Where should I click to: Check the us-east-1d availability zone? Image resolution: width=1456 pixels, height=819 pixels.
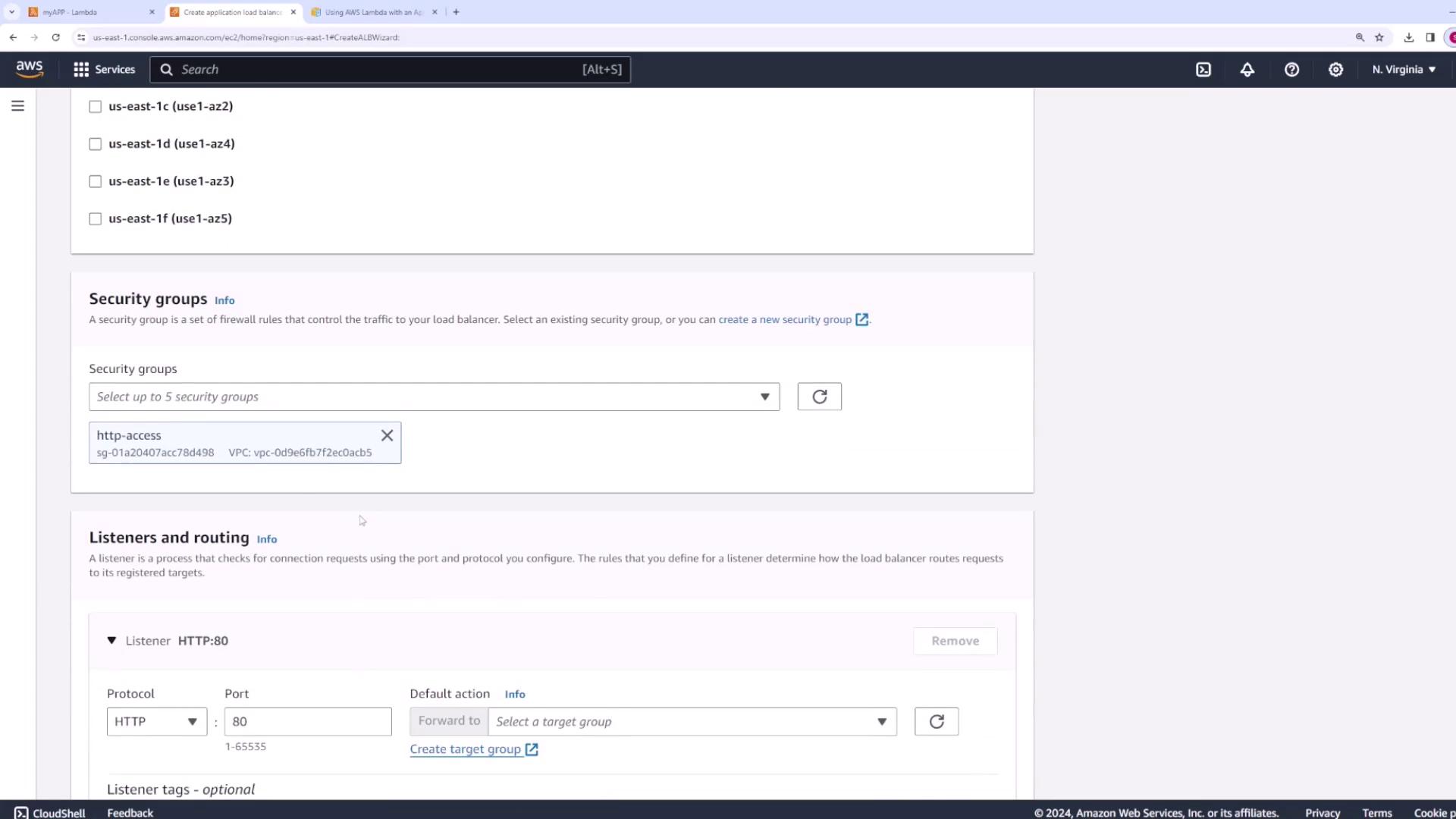[x=96, y=144]
